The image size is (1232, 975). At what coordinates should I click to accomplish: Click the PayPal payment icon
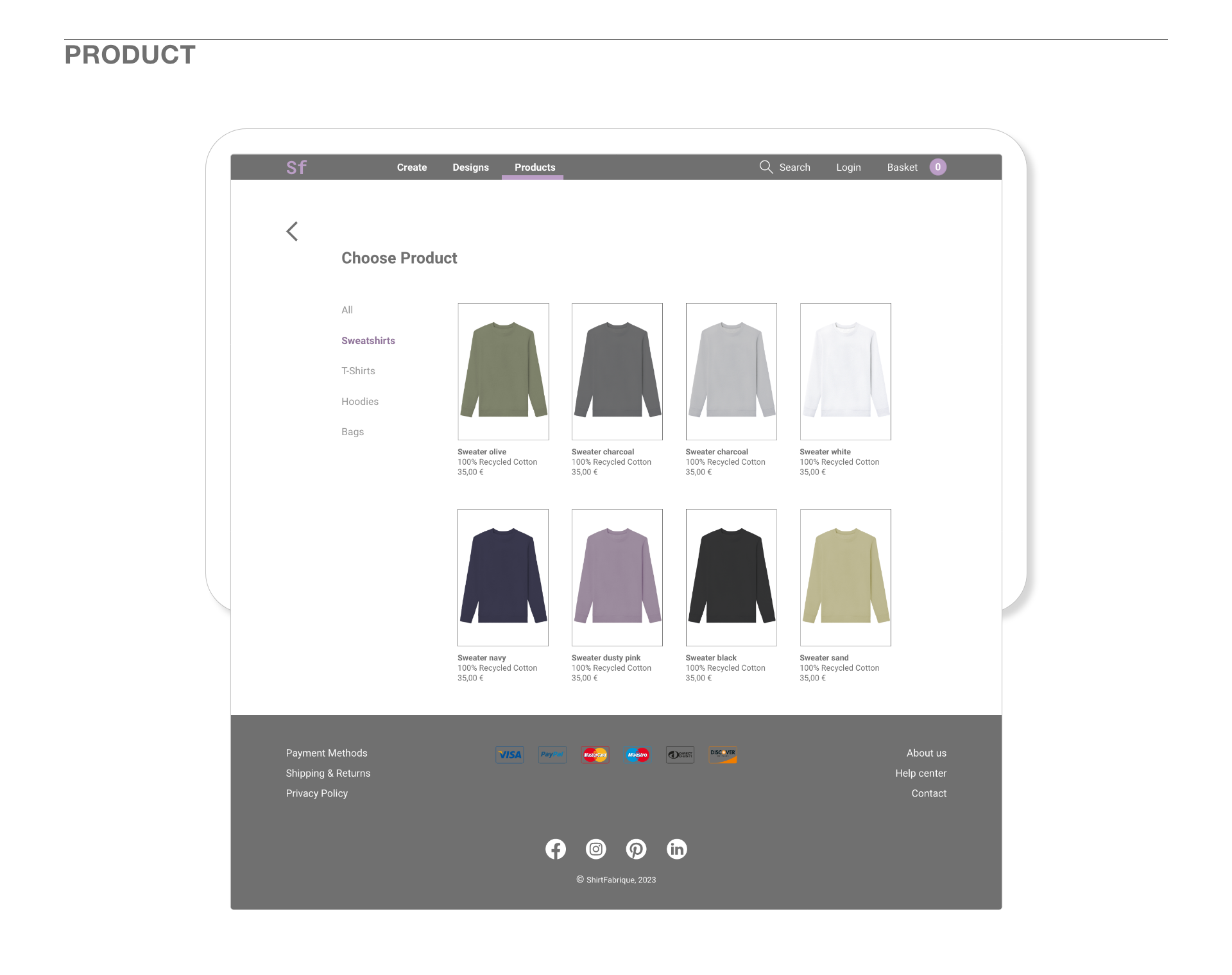pyautogui.click(x=552, y=755)
